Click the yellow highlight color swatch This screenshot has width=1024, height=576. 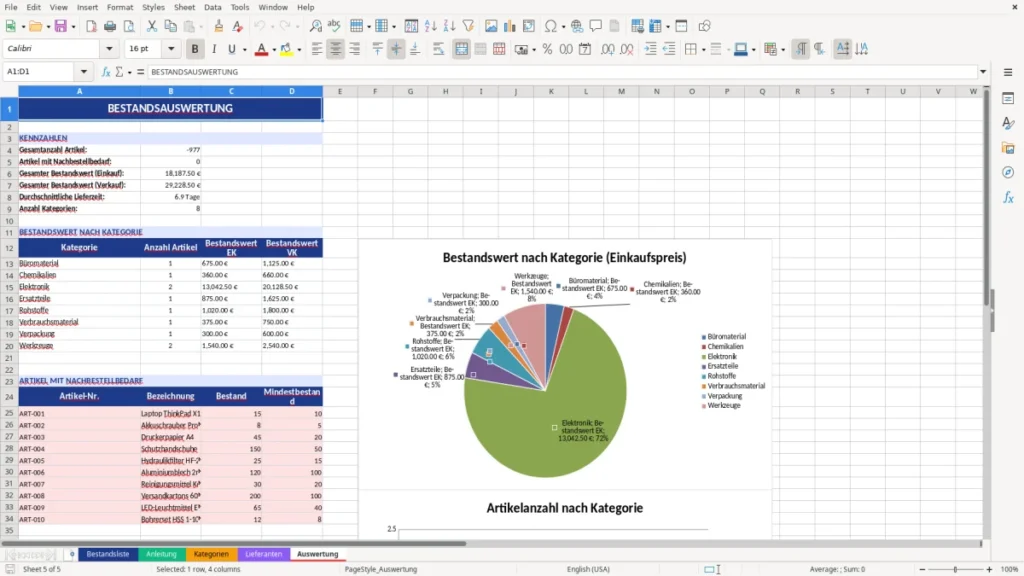(286, 50)
